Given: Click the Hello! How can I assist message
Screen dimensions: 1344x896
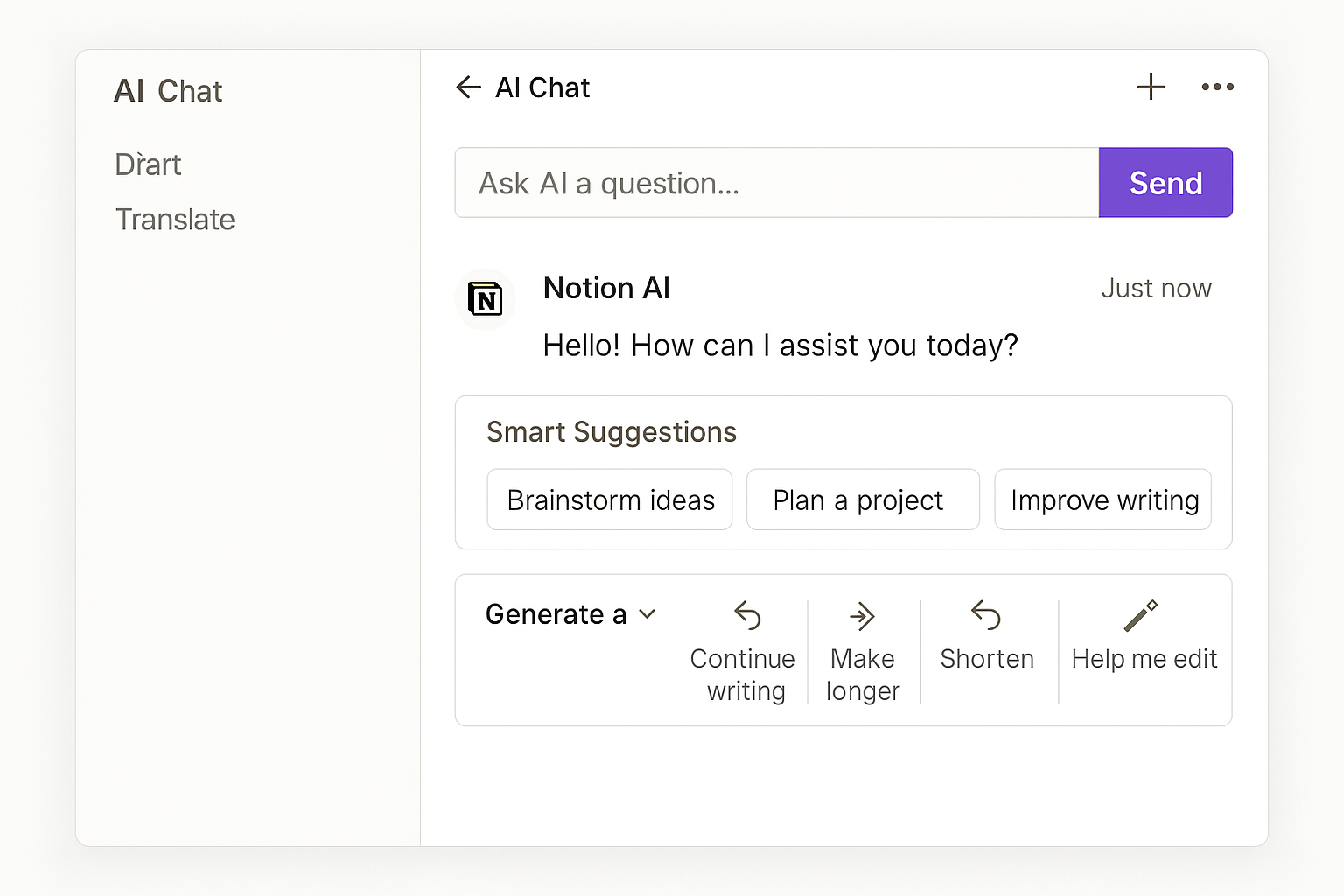Looking at the screenshot, I should click(x=780, y=346).
